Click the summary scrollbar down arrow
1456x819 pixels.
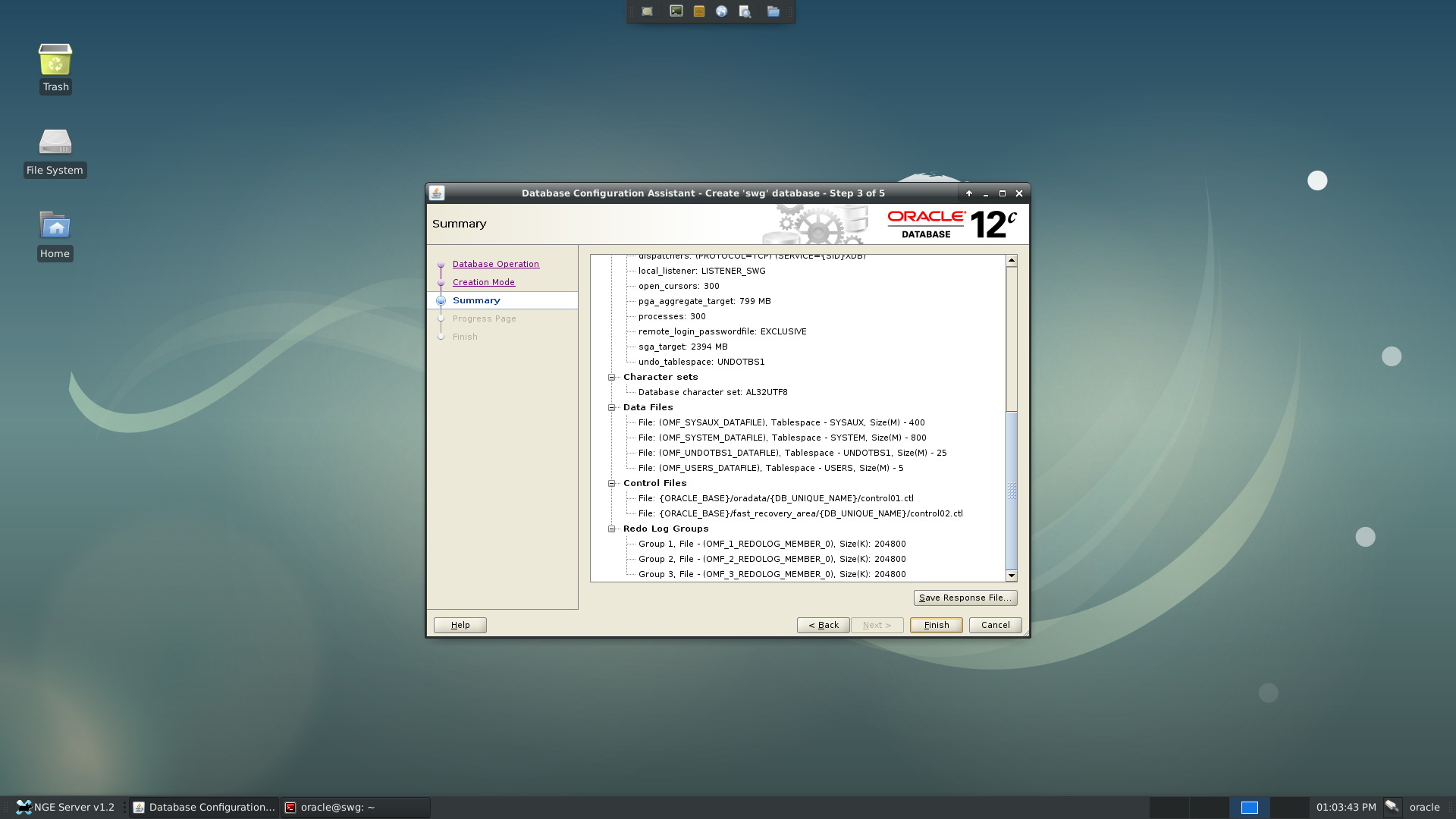pos(1012,576)
